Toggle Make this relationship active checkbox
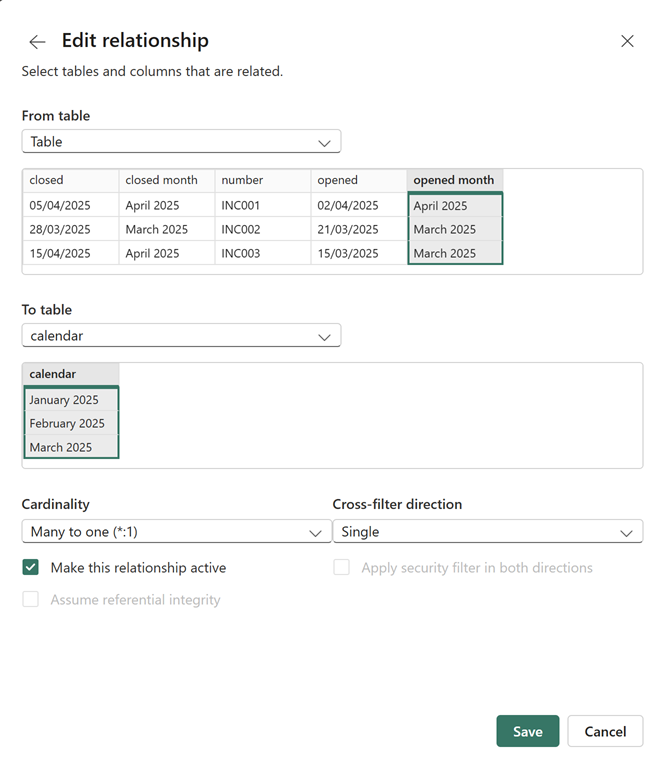662x767 pixels. pos(31,568)
